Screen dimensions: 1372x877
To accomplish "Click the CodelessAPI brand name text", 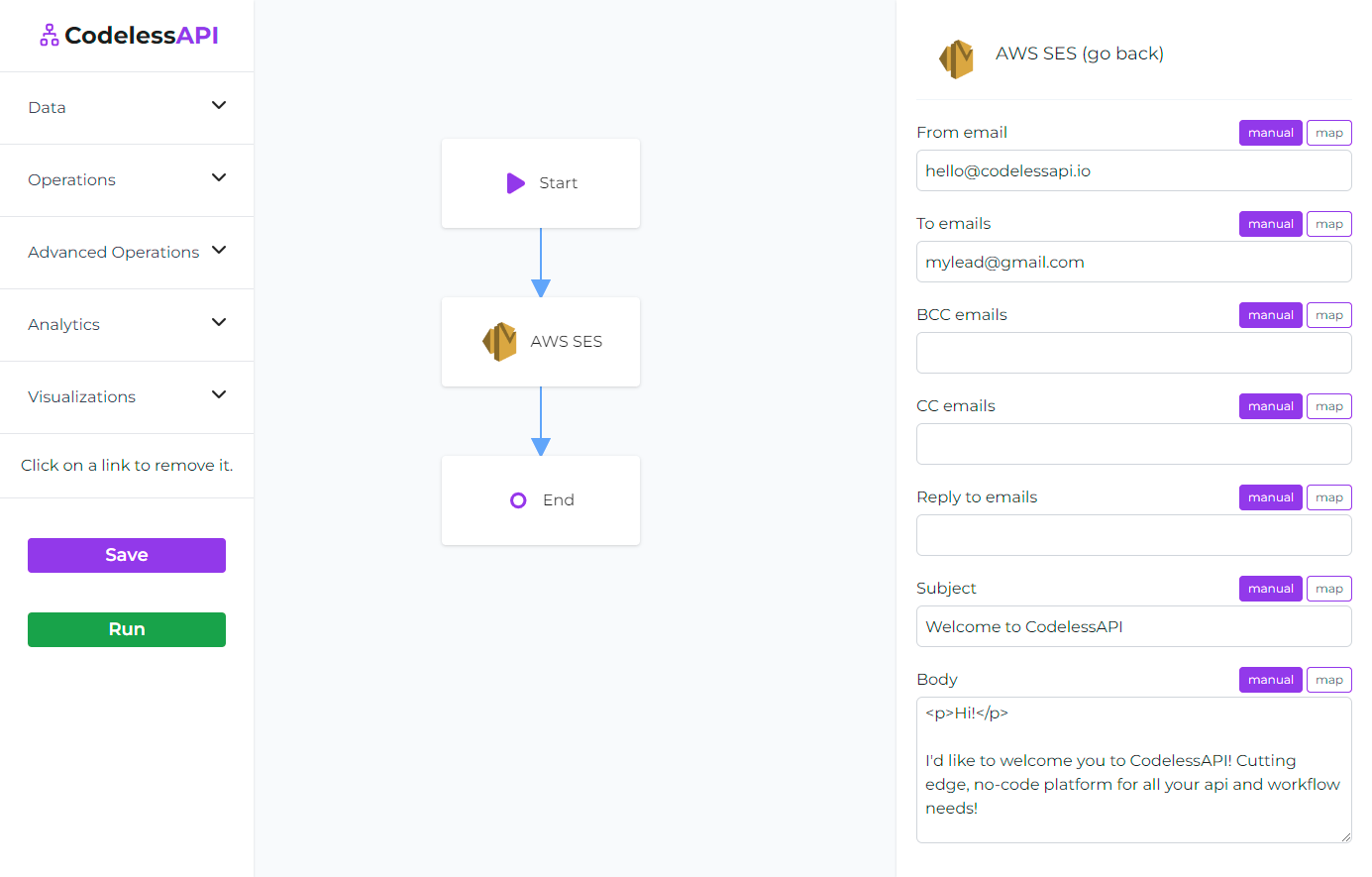I will pos(142,36).
